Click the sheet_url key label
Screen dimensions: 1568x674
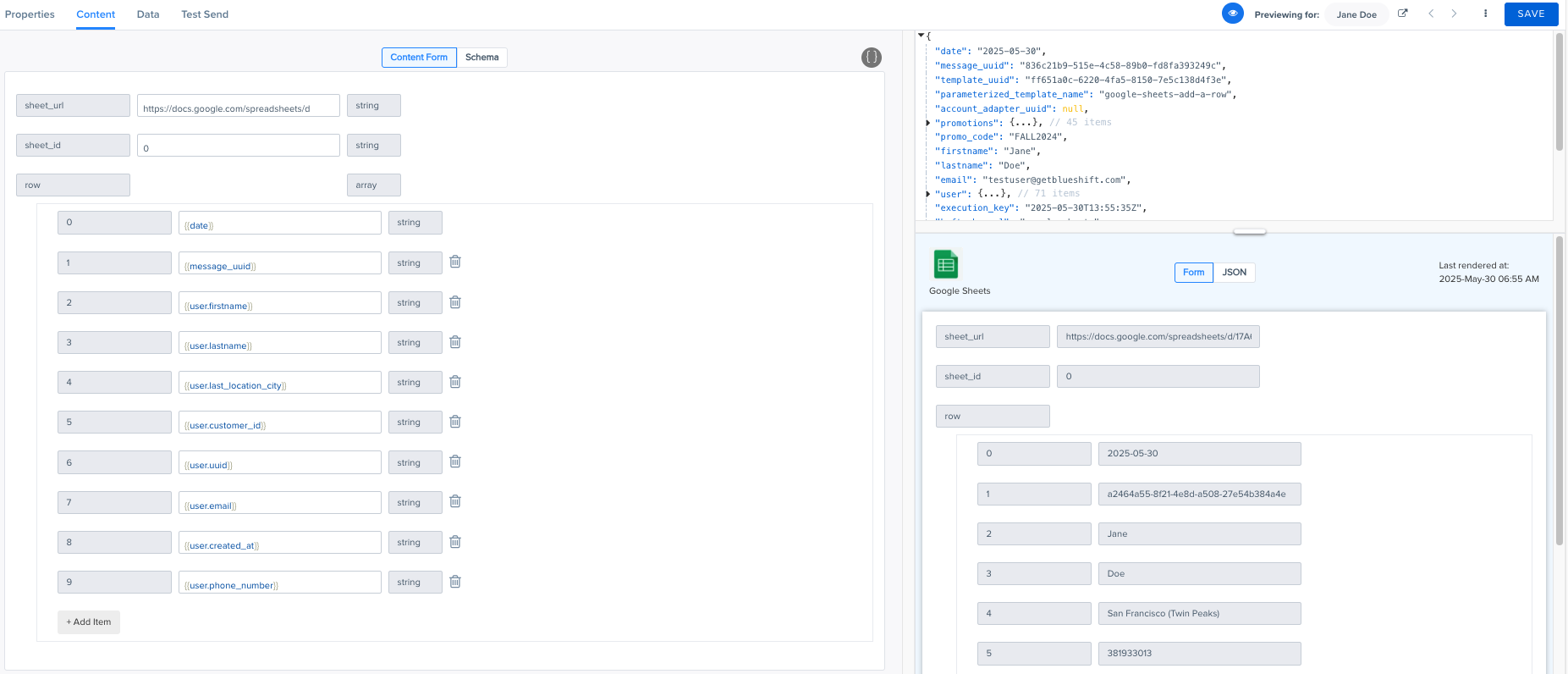[73, 106]
